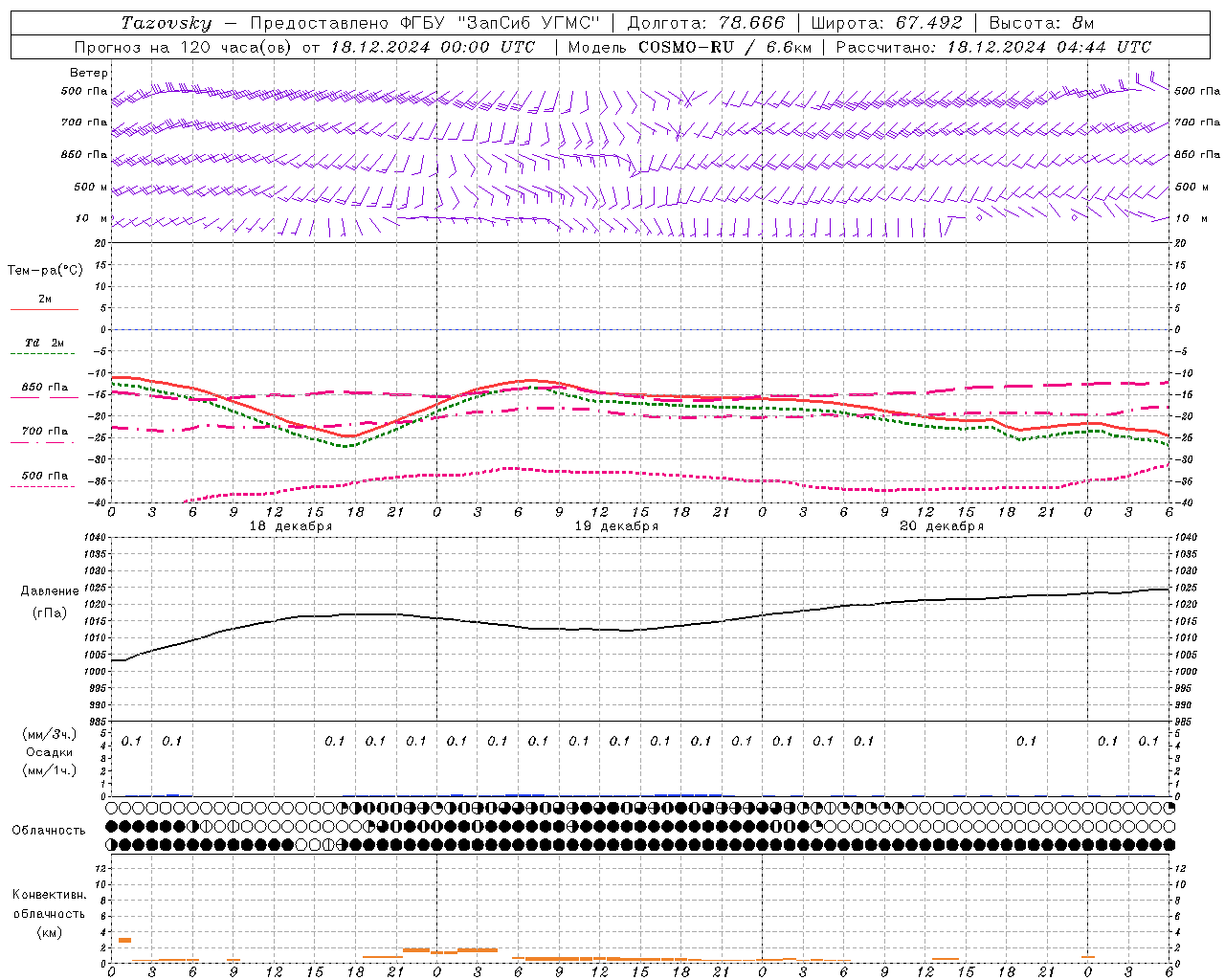
Task: Click "Рассчитано: 18.12.2024 04:44 UTC" text
Action: [x=993, y=47]
